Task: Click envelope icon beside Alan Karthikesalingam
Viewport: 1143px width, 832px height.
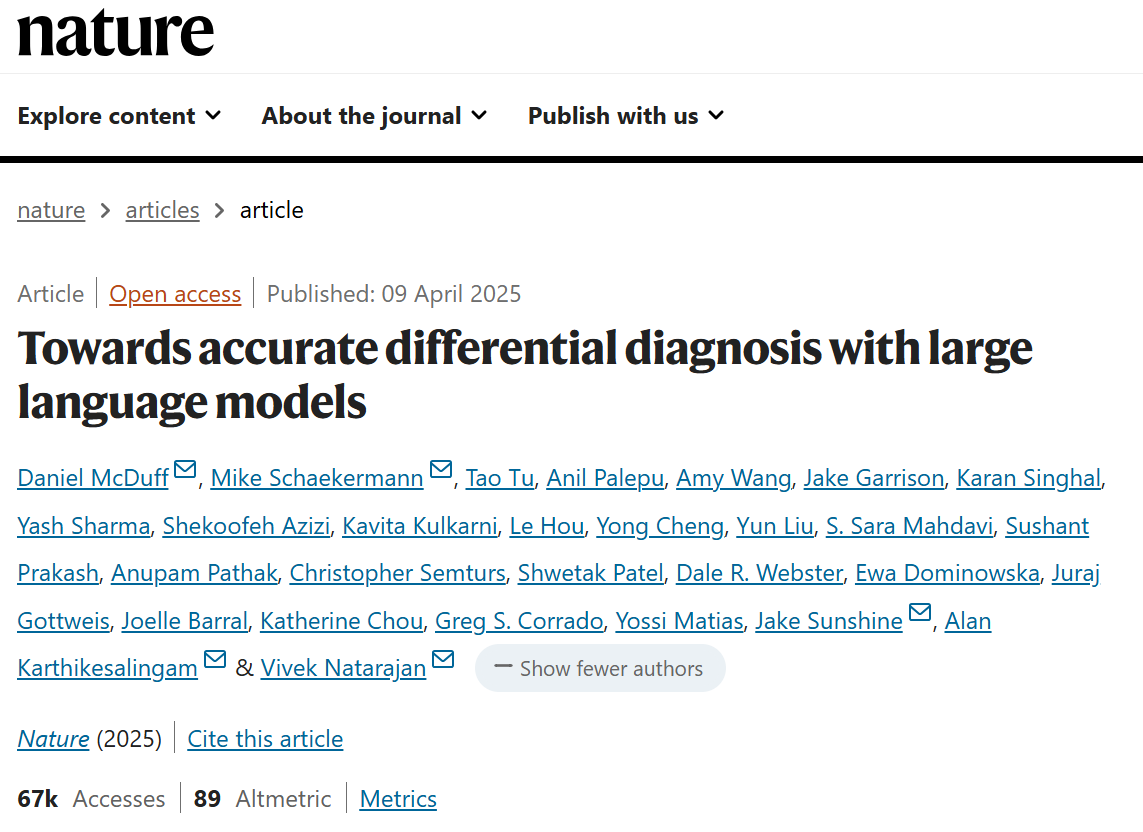Action: point(215,660)
